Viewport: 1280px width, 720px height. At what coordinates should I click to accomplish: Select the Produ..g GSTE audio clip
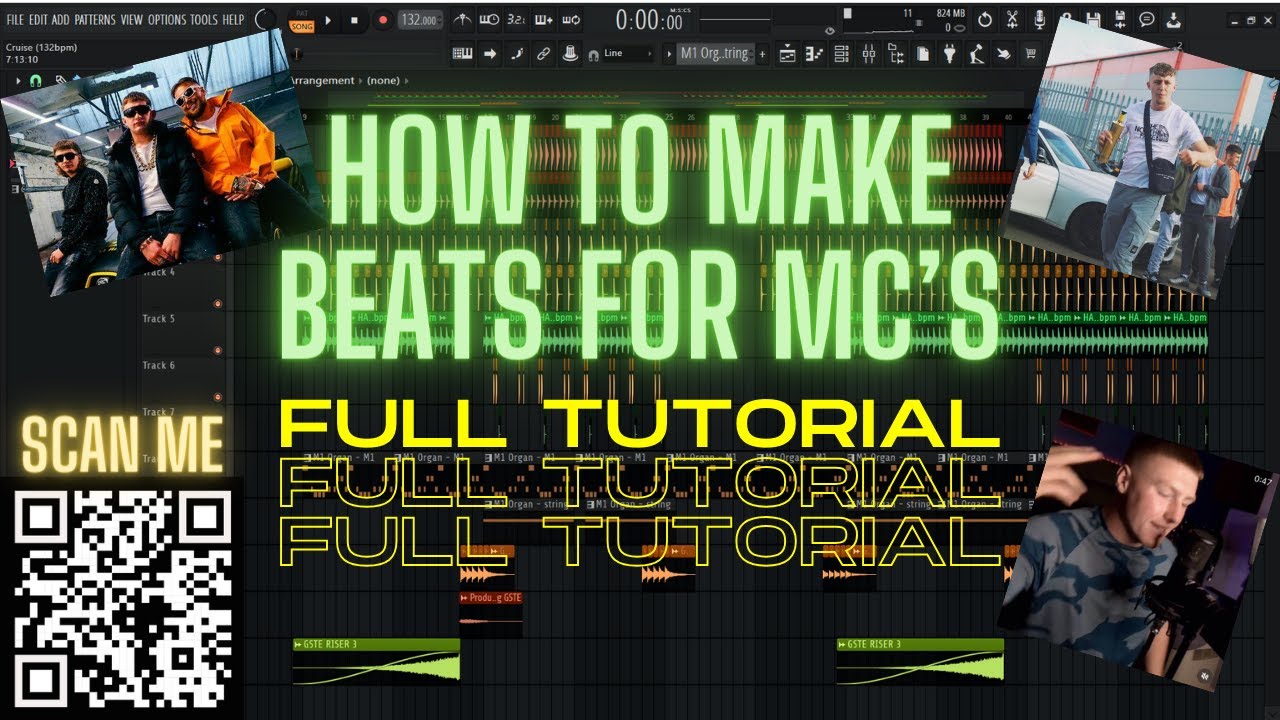[x=490, y=613]
